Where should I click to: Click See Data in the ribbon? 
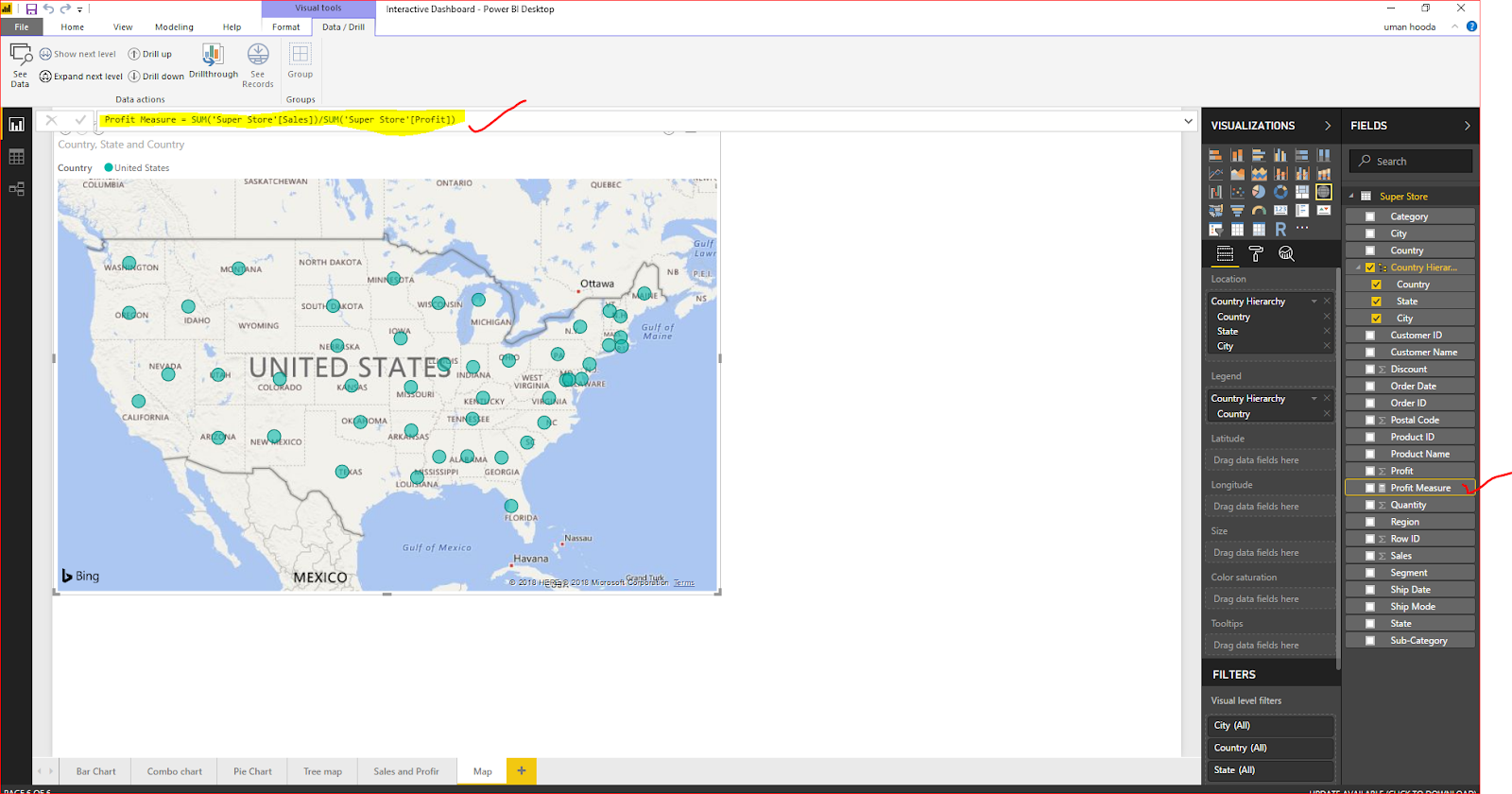[x=20, y=64]
